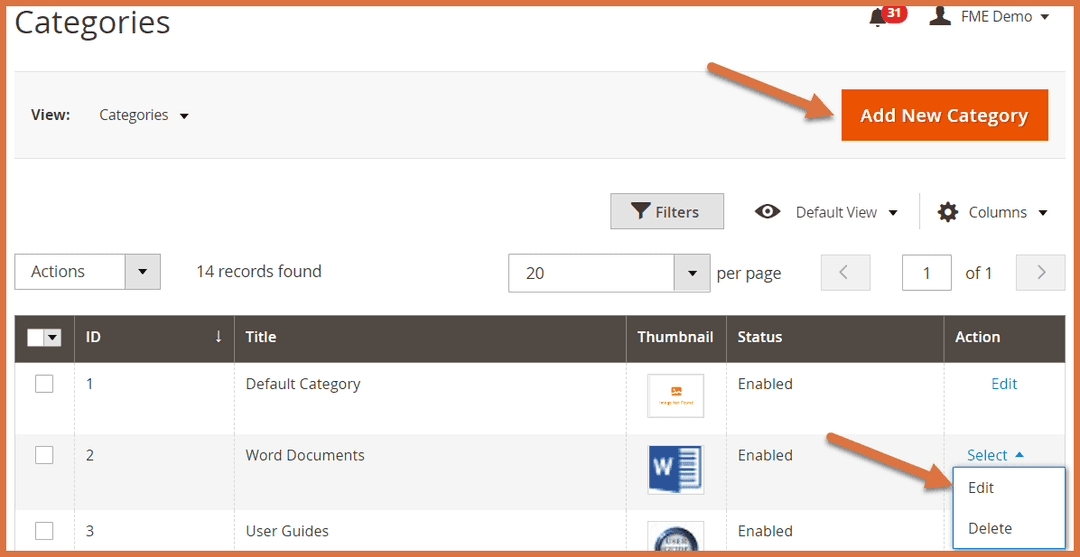
Task: Expand the Actions dropdown
Action: tap(142, 272)
